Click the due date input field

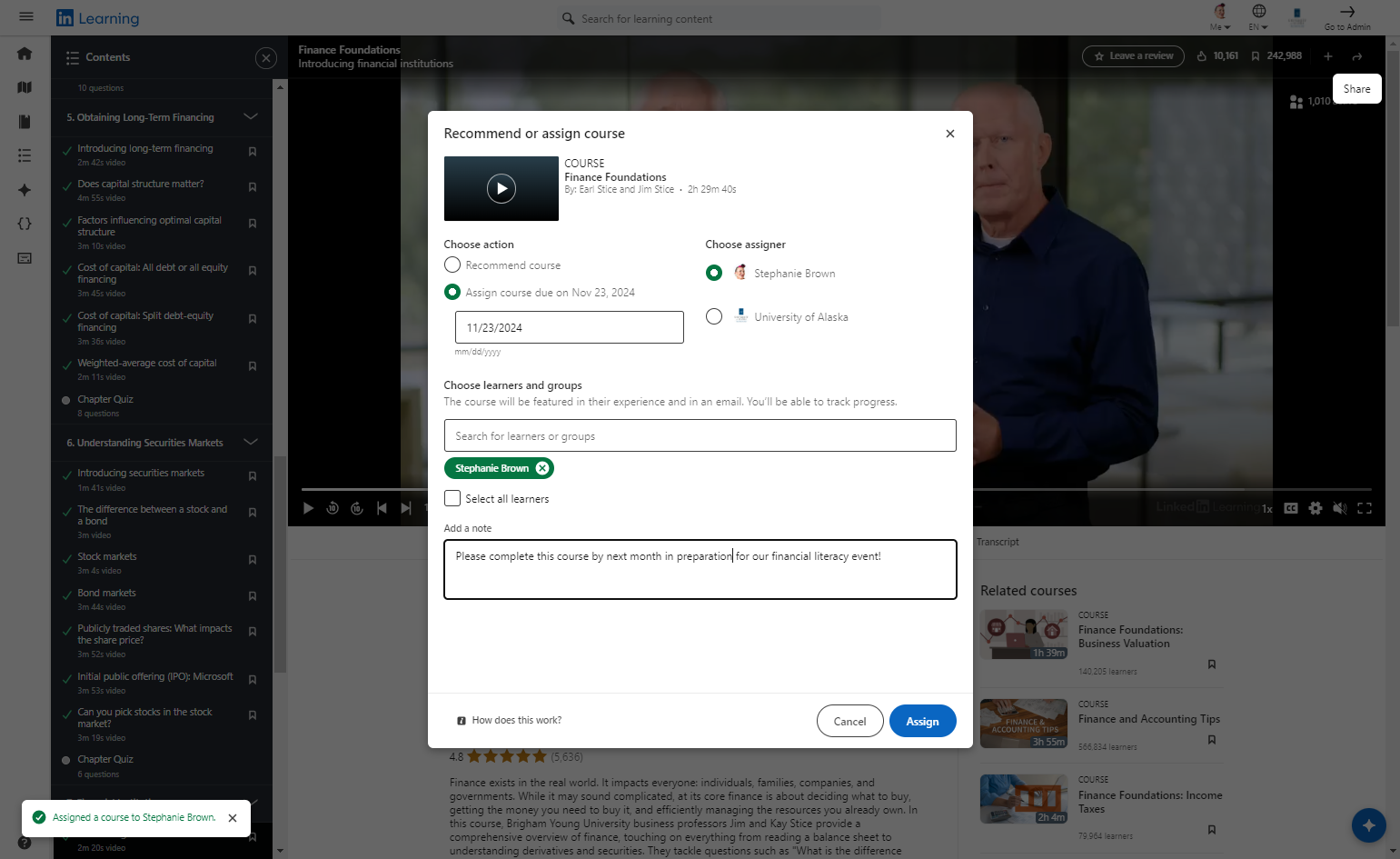click(x=569, y=327)
